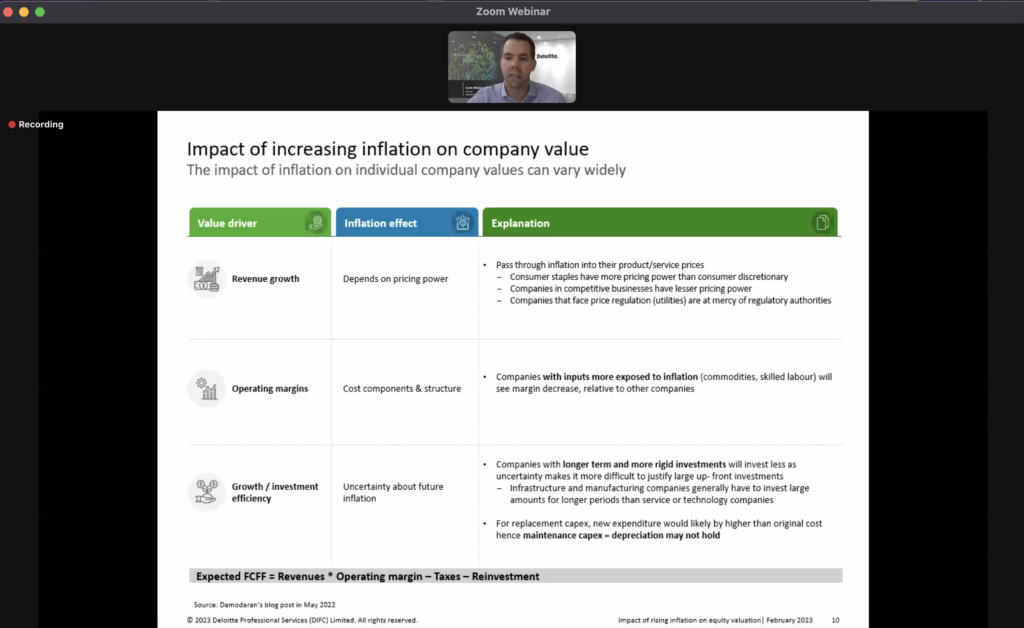The width and height of the screenshot is (1024, 628).
Task: Click the Revenue growth chart icon
Action: click(x=206, y=279)
